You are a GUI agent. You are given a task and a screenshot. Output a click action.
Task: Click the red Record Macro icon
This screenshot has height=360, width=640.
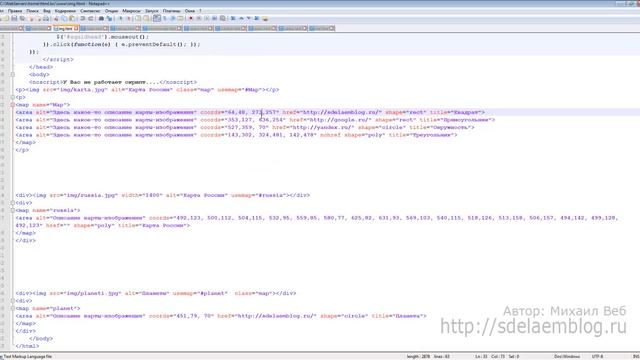click(191, 18)
